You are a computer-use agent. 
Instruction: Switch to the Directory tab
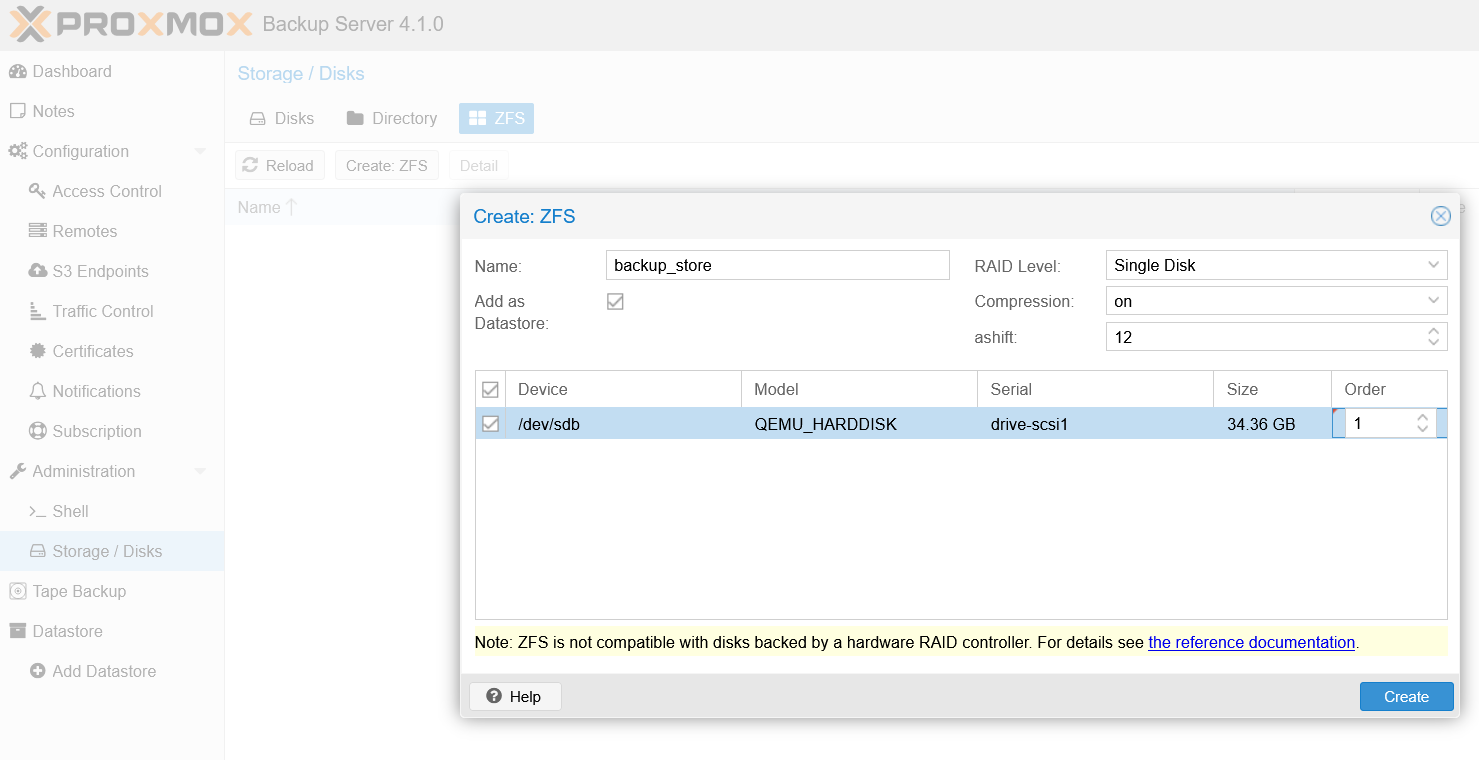point(392,118)
